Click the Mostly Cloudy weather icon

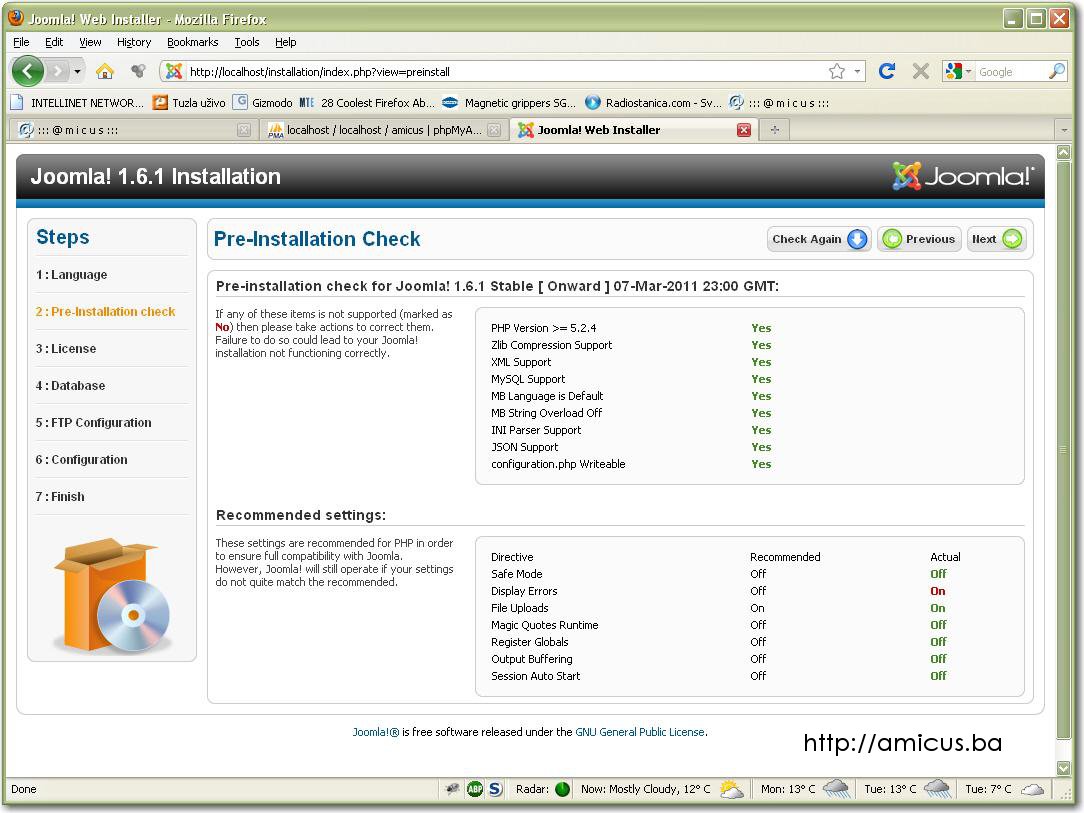731,789
